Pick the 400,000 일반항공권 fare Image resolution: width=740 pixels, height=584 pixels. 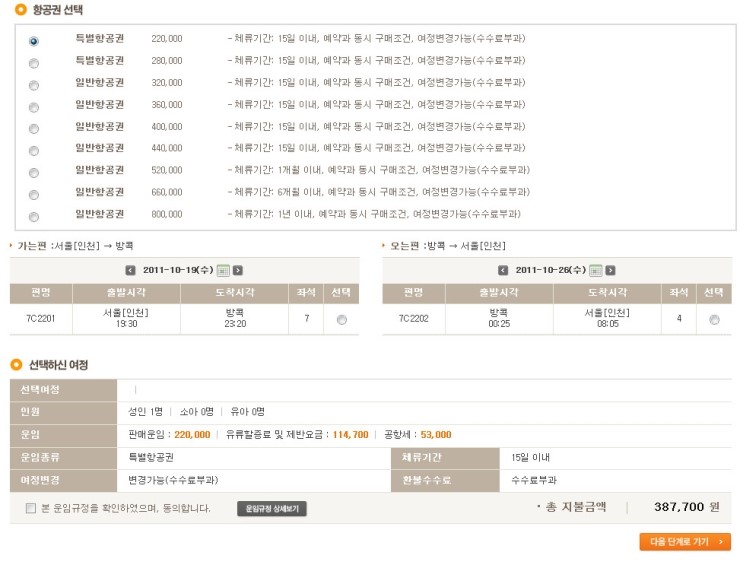point(34,128)
